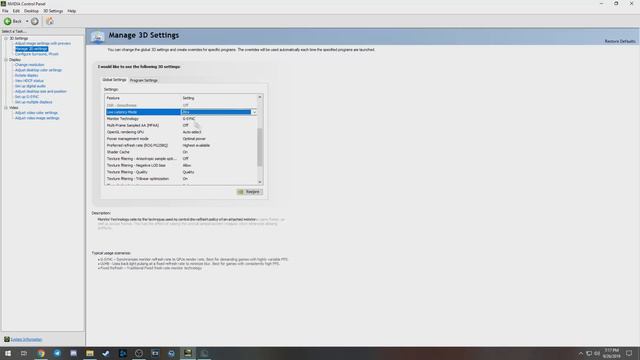The image size is (640, 360).
Task: Switch to Global Settings tab
Action: pos(114,80)
